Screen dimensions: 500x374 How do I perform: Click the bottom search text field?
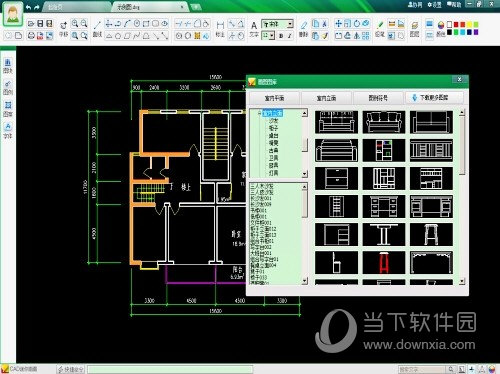[x=422, y=369]
